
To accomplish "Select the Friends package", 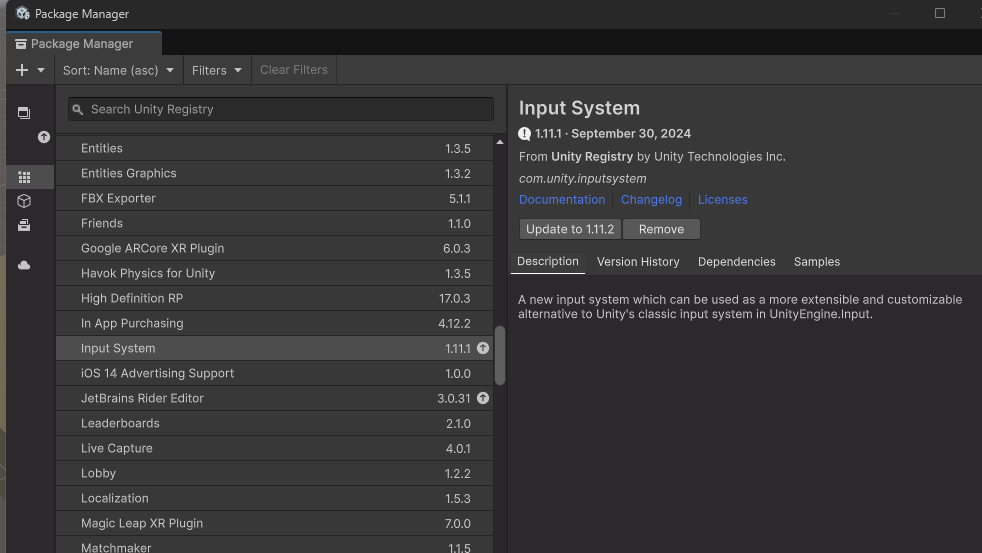I will point(274,224).
